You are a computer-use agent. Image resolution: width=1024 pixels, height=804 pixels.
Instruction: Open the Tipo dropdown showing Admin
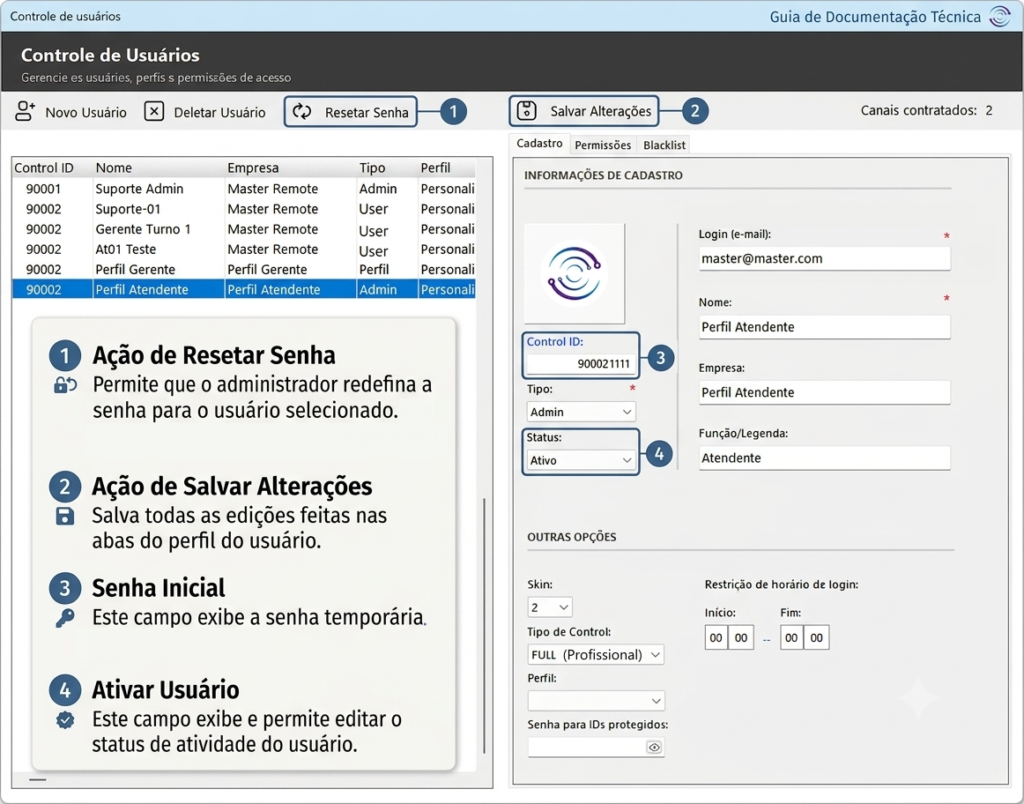point(581,412)
